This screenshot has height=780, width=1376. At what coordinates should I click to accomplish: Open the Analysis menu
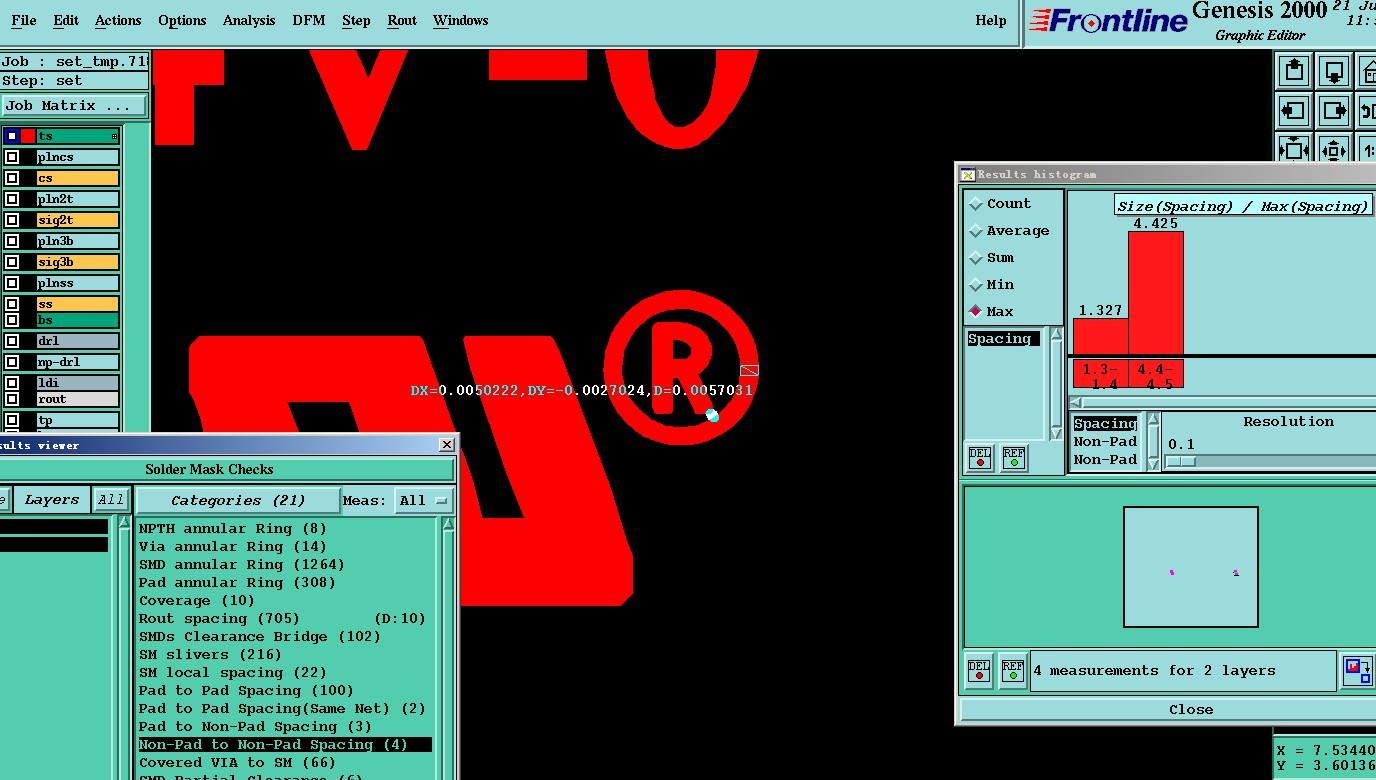click(249, 20)
